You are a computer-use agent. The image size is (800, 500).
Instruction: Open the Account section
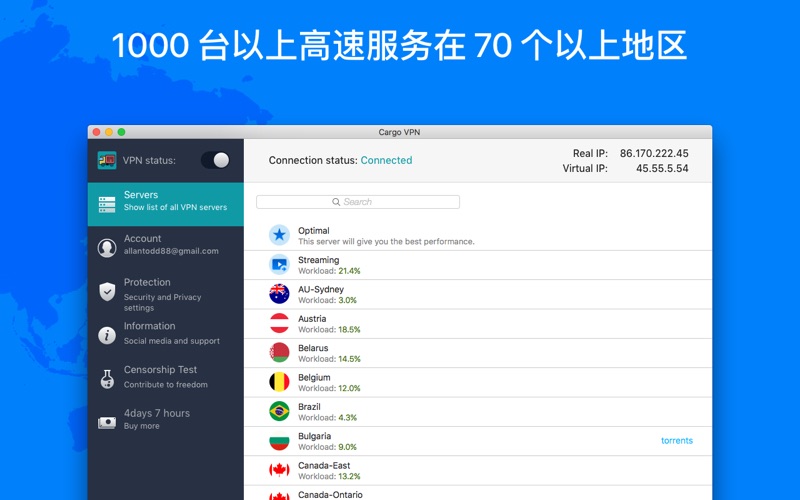pos(166,247)
